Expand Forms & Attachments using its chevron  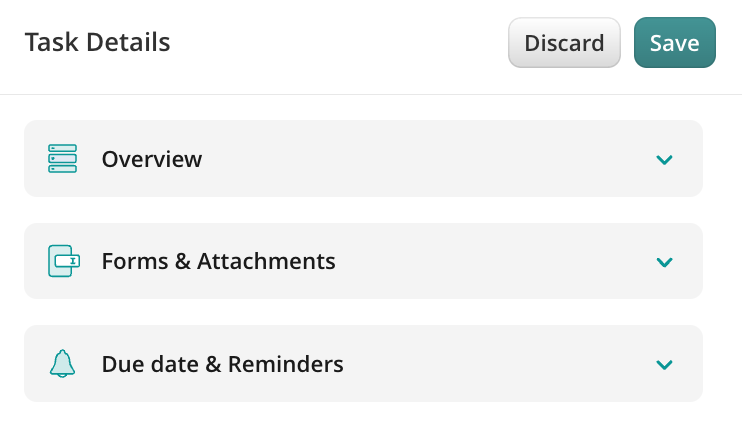coord(664,262)
